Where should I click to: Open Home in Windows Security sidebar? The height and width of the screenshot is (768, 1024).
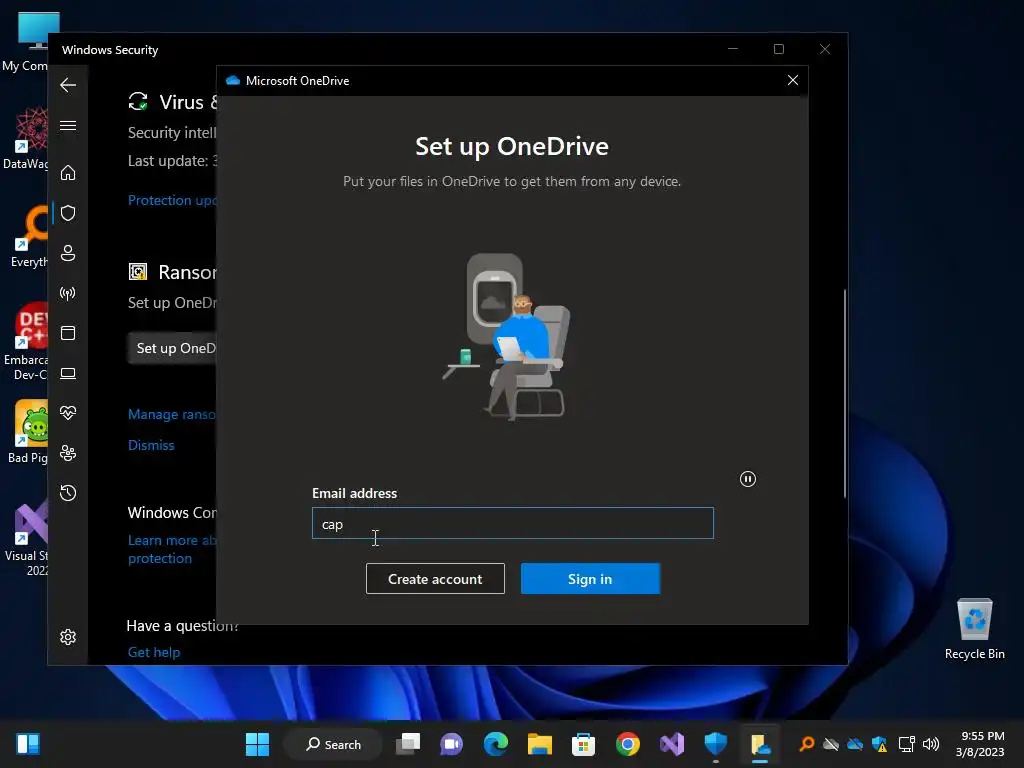click(68, 173)
